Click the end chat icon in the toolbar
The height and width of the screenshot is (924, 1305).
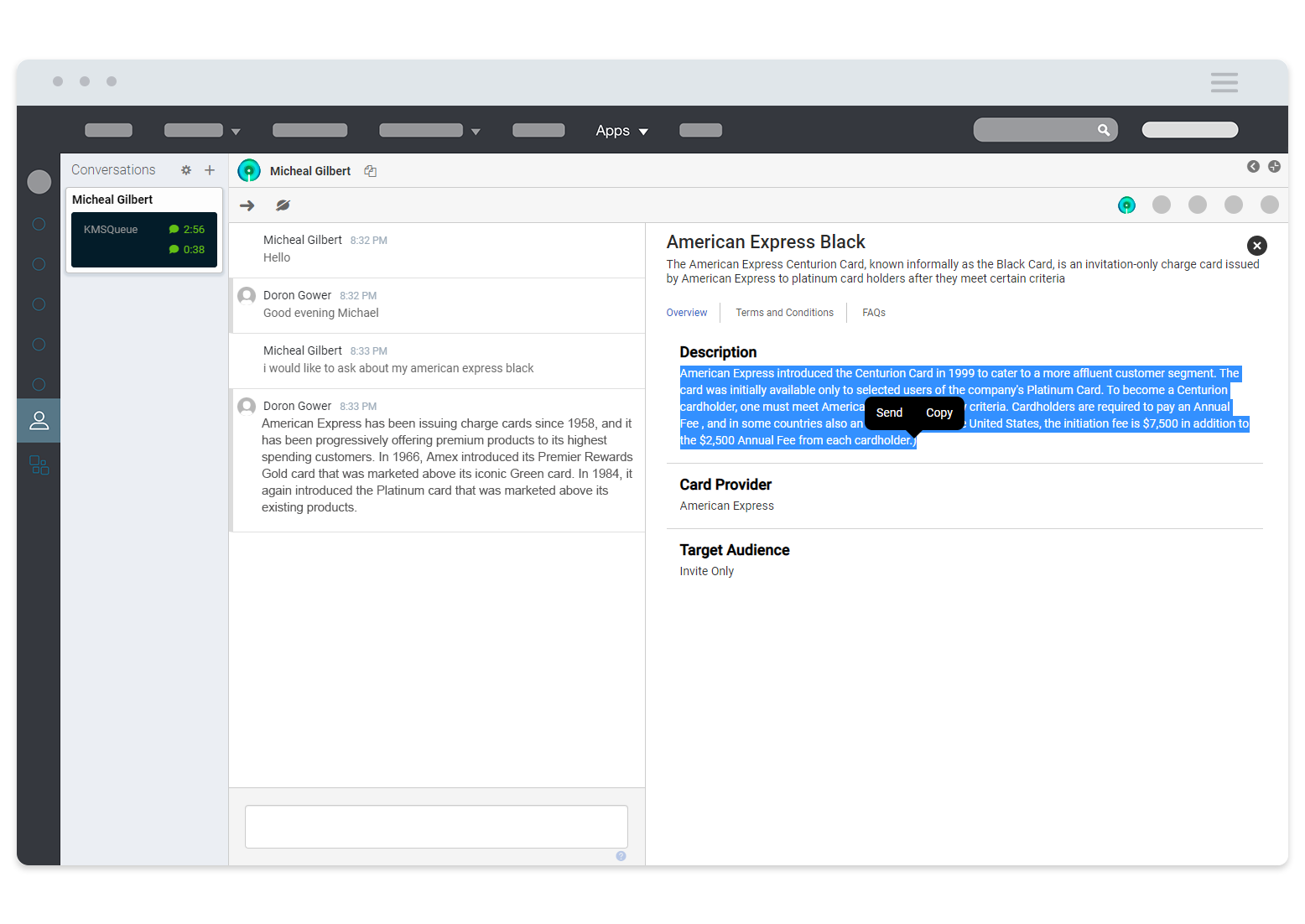pos(283,205)
